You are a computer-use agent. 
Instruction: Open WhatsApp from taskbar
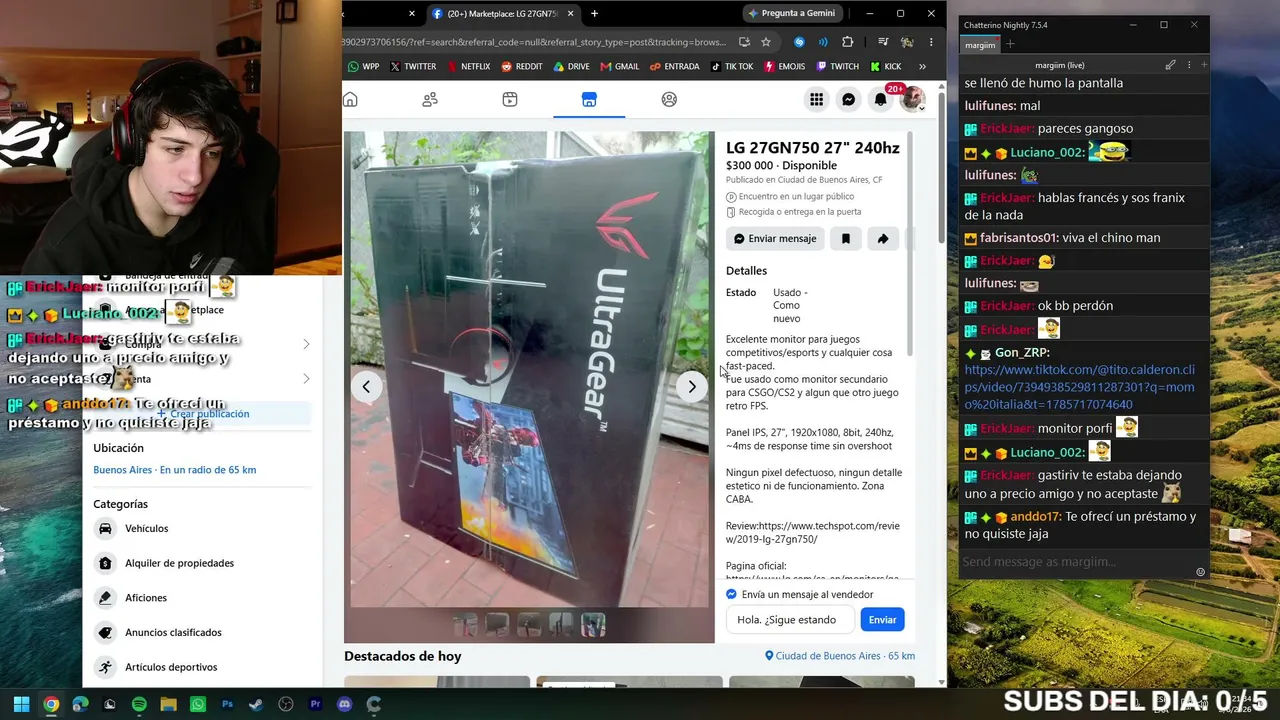click(x=198, y=704)
